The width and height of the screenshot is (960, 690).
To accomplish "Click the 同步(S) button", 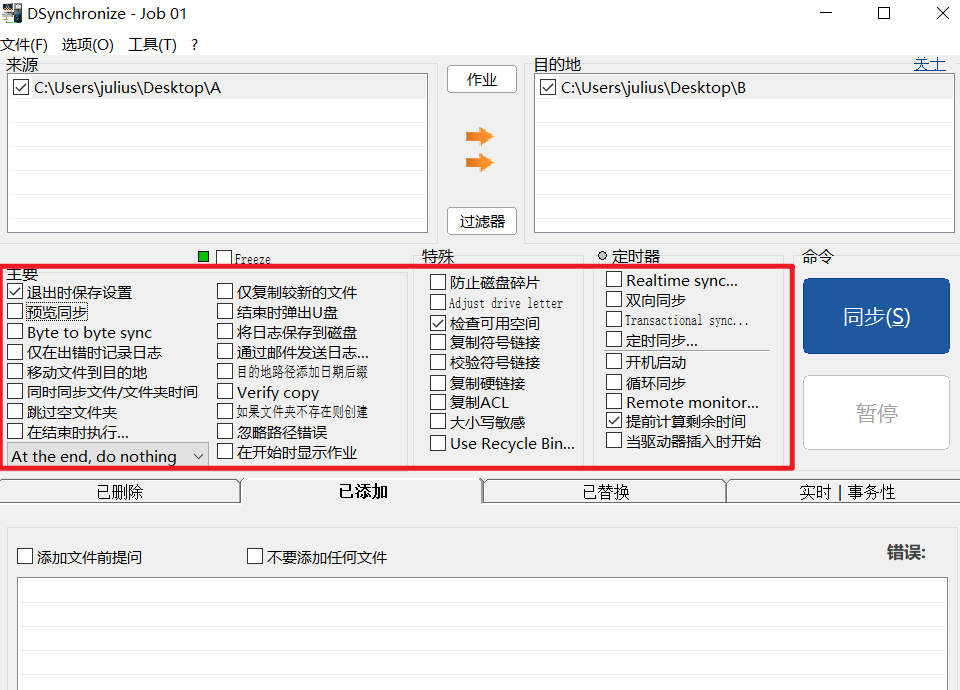I will coord(876,316).
